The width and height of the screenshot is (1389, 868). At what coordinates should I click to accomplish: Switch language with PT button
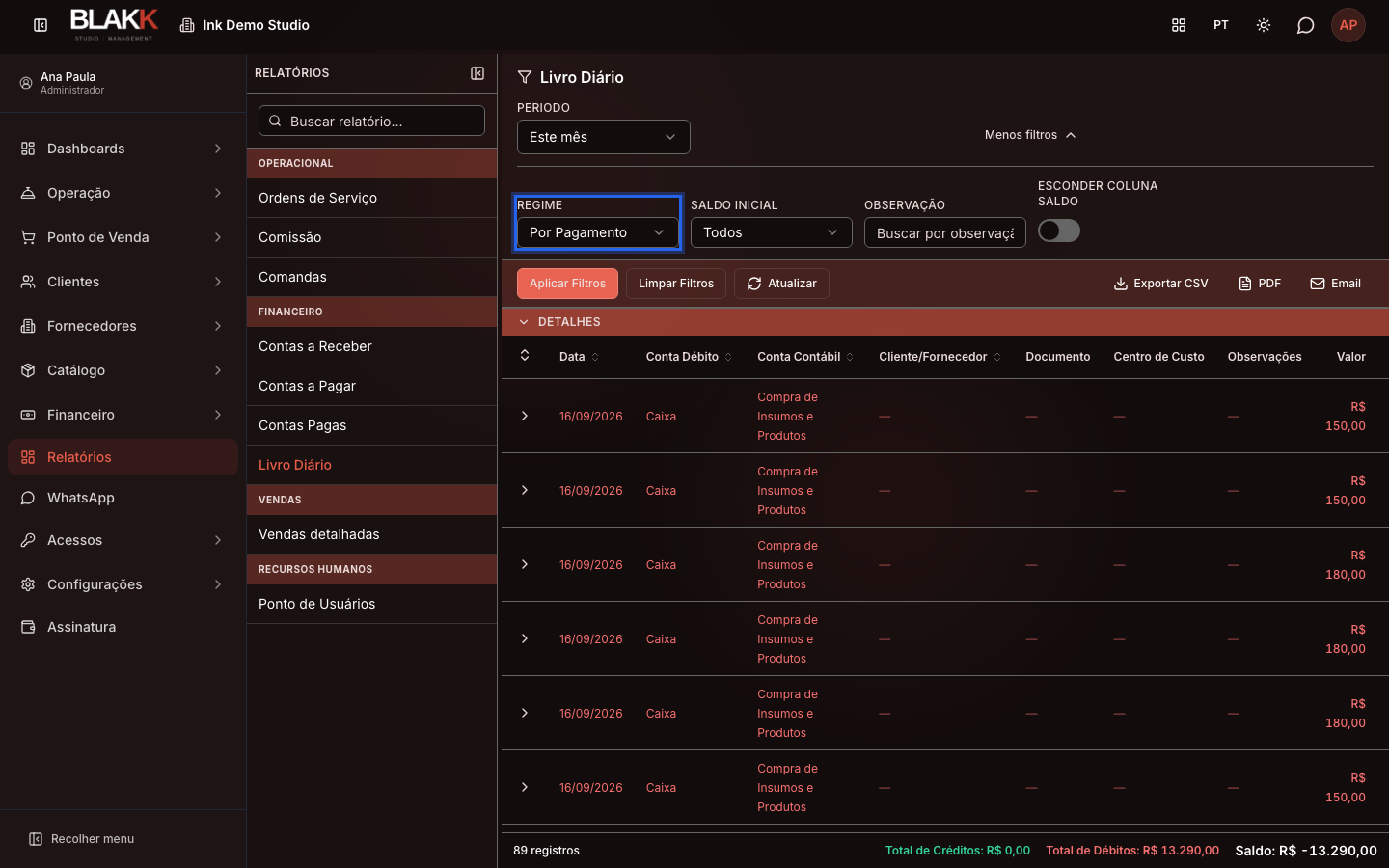(x=1221, y=25)
